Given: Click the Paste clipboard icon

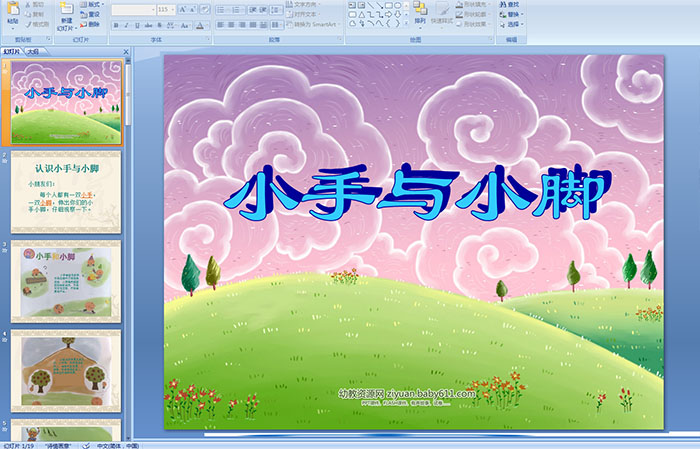Looking at the screenshot, I should coord(13,8).
